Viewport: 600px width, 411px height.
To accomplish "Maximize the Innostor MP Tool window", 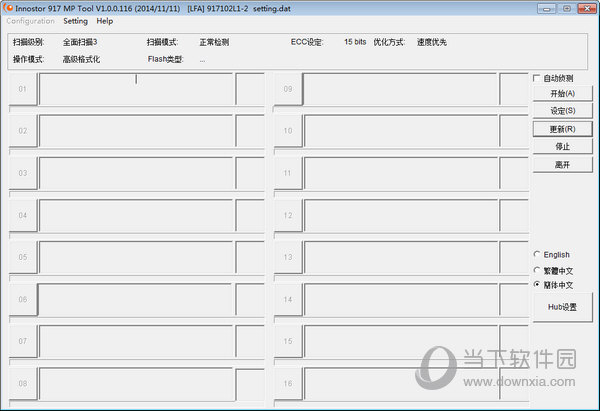I will [x=567, y=8].
